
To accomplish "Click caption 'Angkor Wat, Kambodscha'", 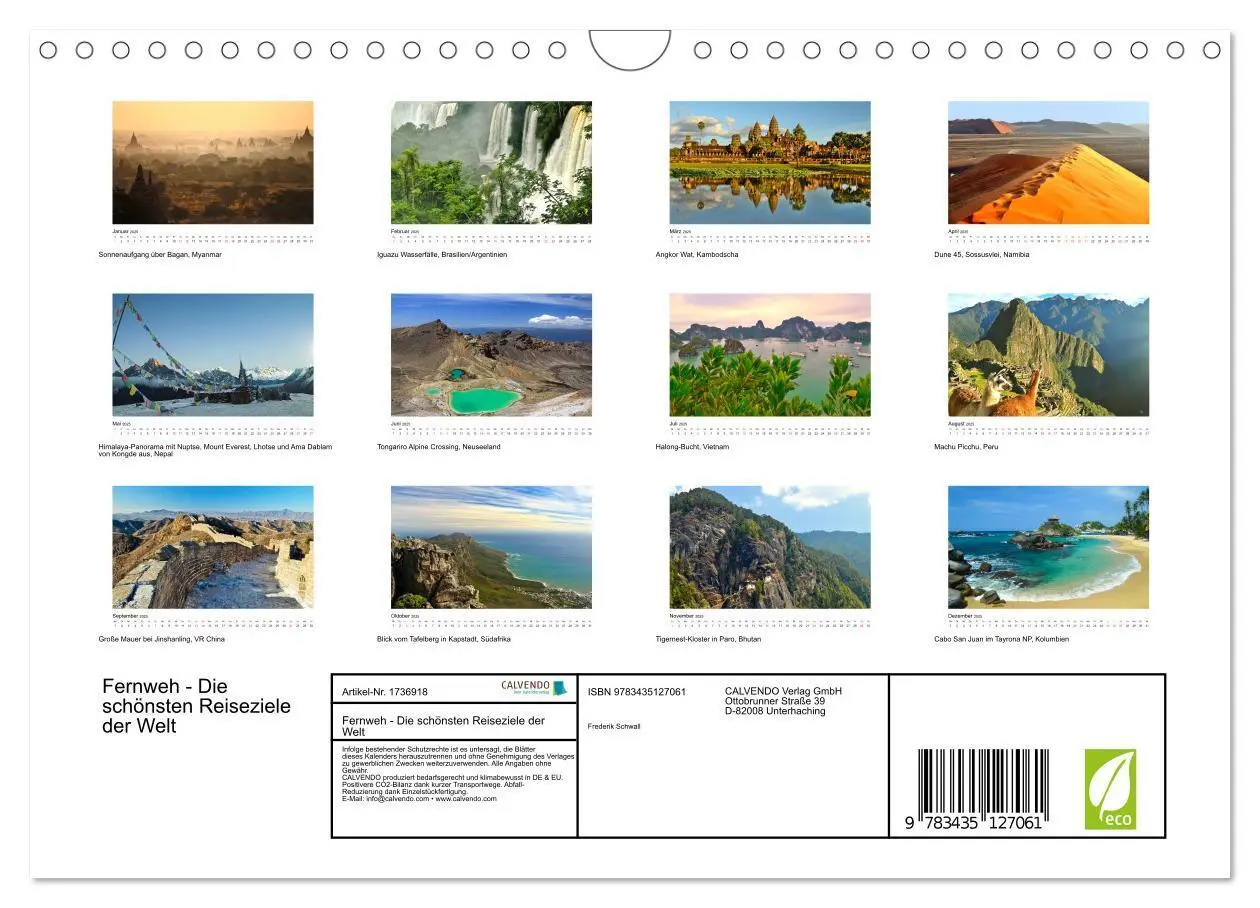I will pyautogui.click(x=697, y=254).
